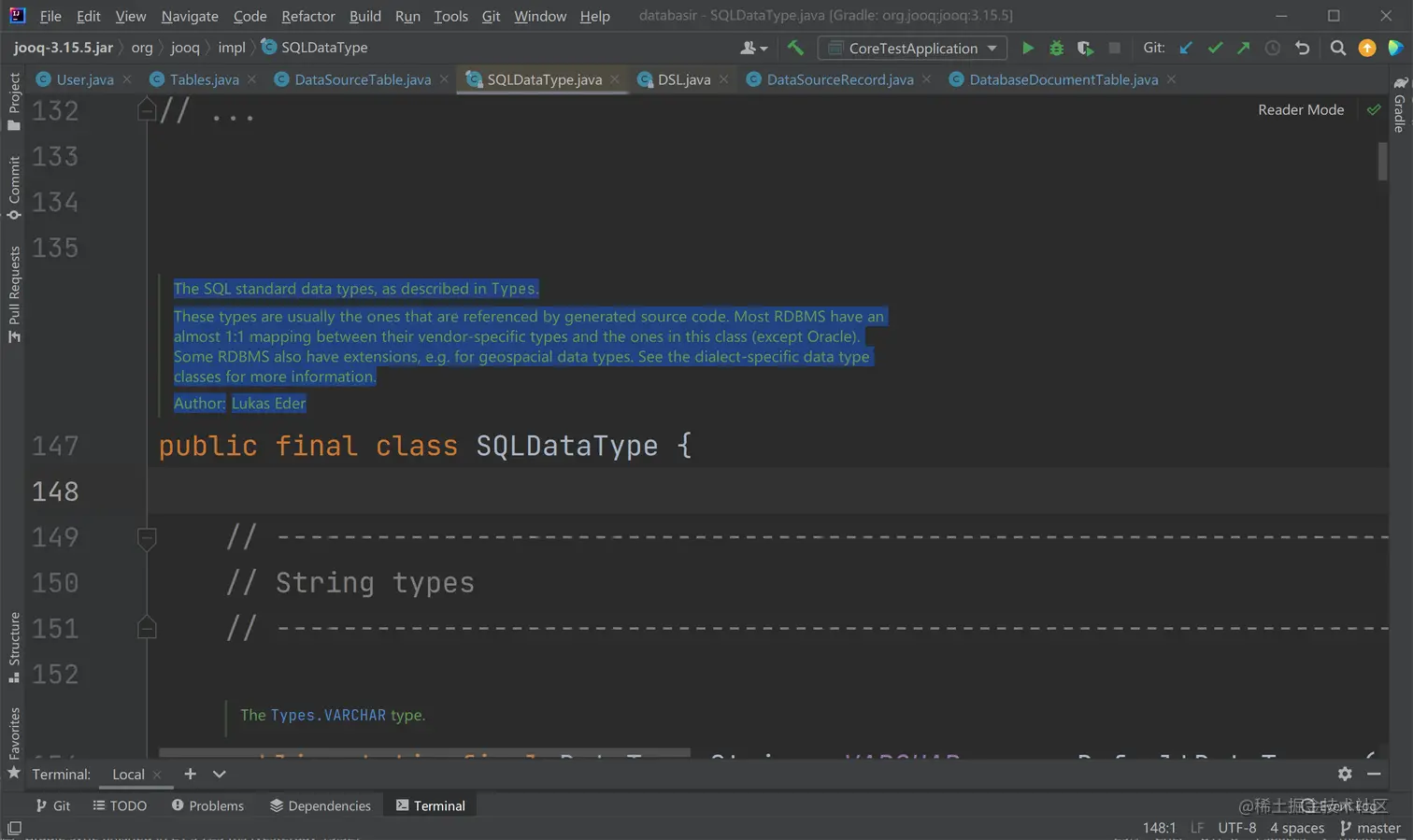This screenshot has height=840, width=1413.
Task: Open the Refactor menu
Action: [x=308, y=16]
